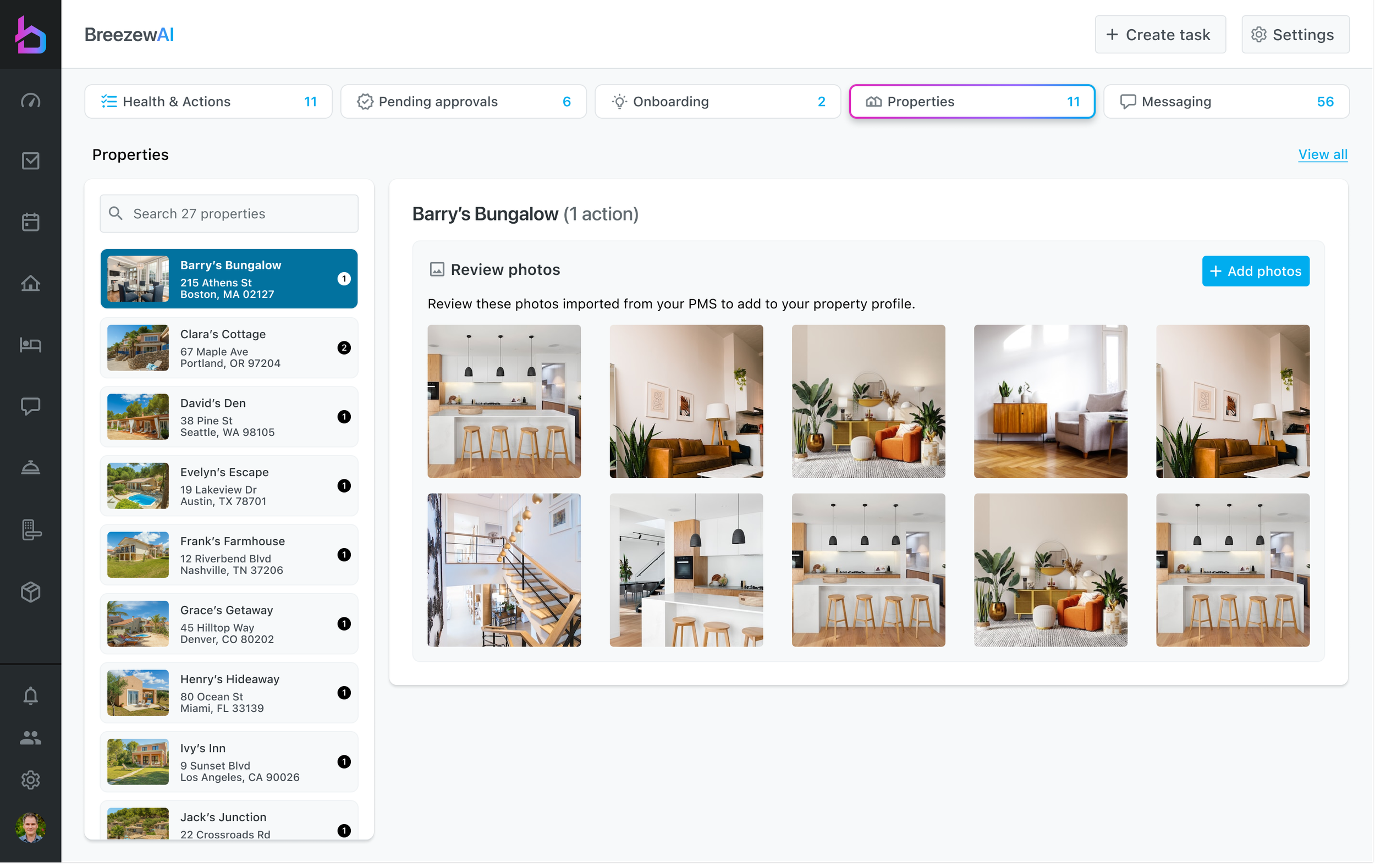Screen dimensions: 1375x868
Task: Select the Properties tab
Action: (973, 102)
